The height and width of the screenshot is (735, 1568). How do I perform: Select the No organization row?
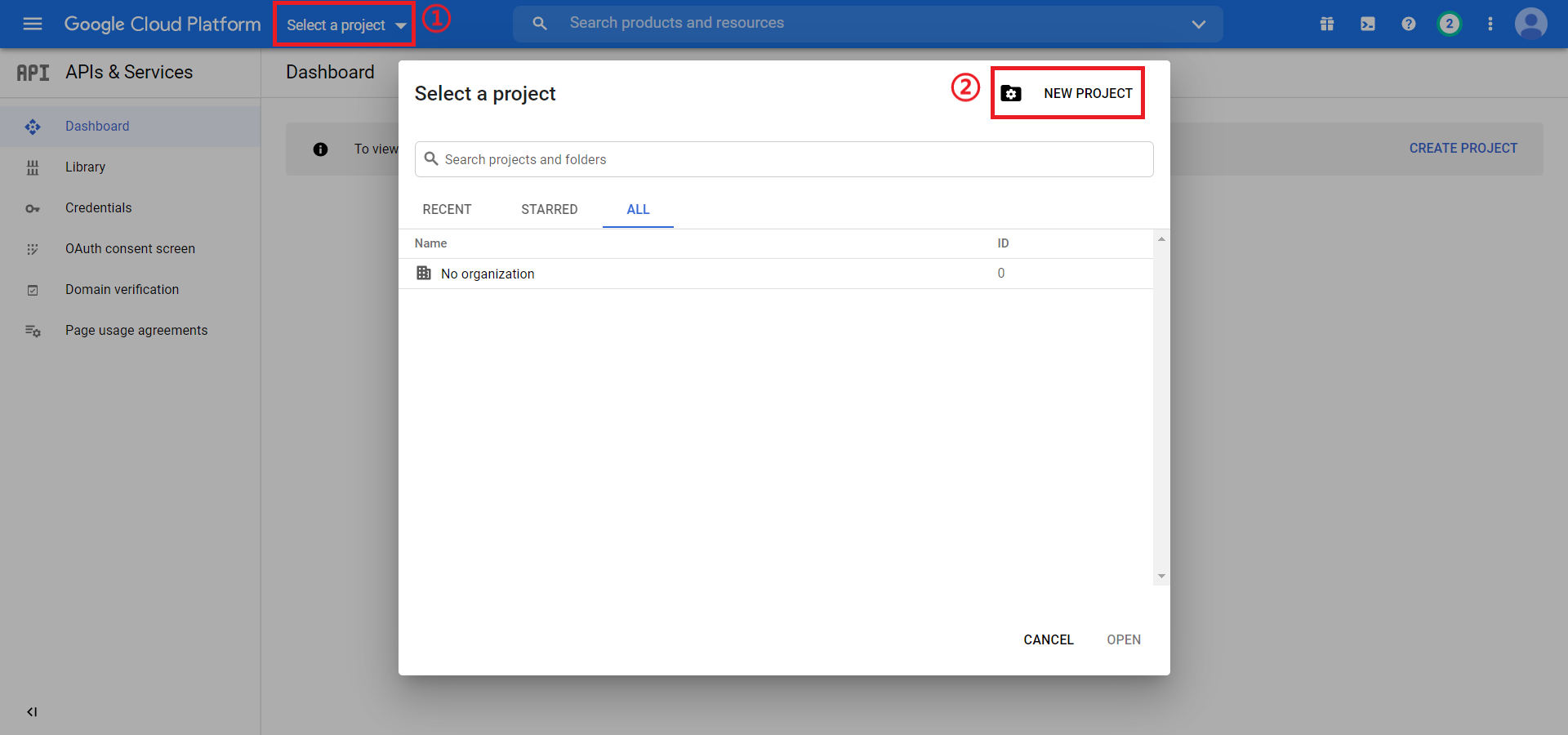(x=776, y=274)
